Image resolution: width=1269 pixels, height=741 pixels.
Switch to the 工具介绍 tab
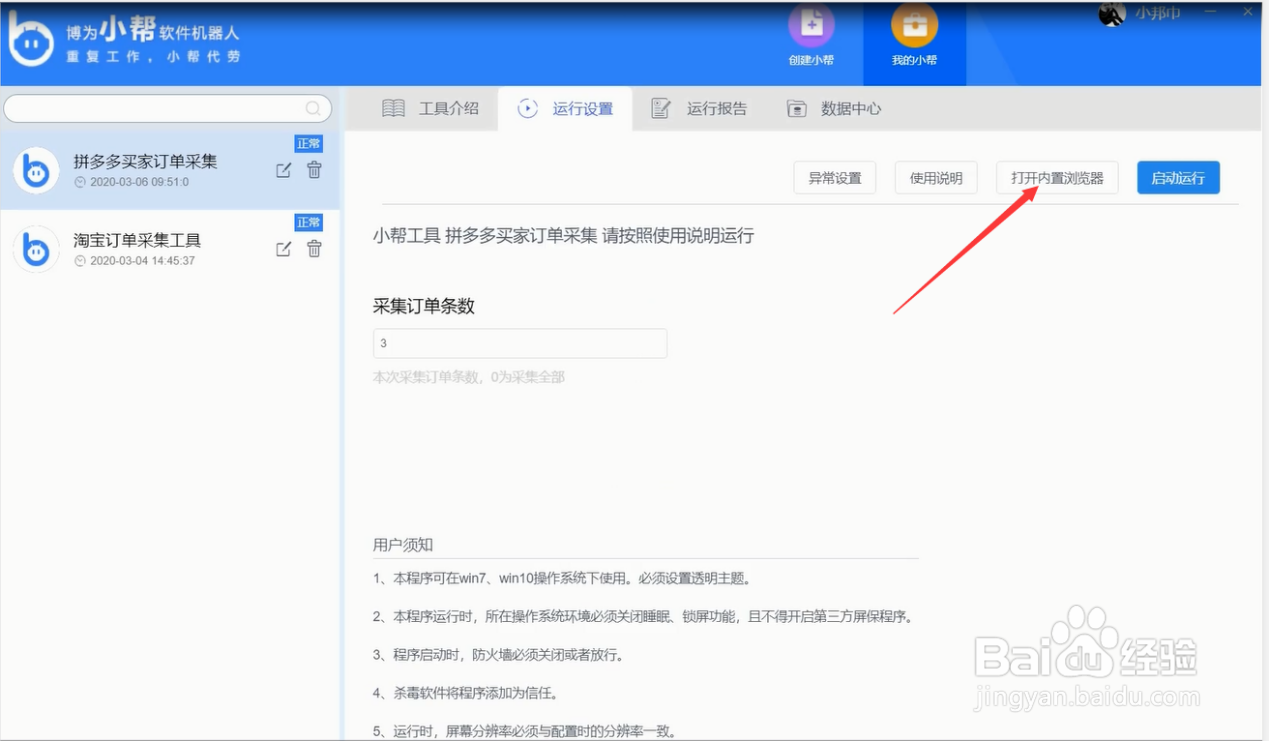point(430,108)
